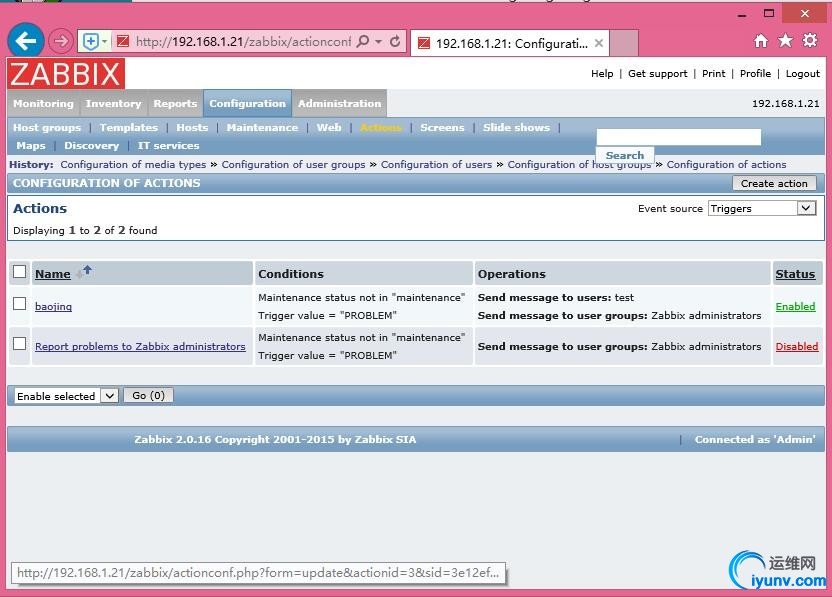Image resolution: width=832 pixels, height=597 pixels.
Task: Open Report problems to Zabbix administrators link
Action: 140,347
